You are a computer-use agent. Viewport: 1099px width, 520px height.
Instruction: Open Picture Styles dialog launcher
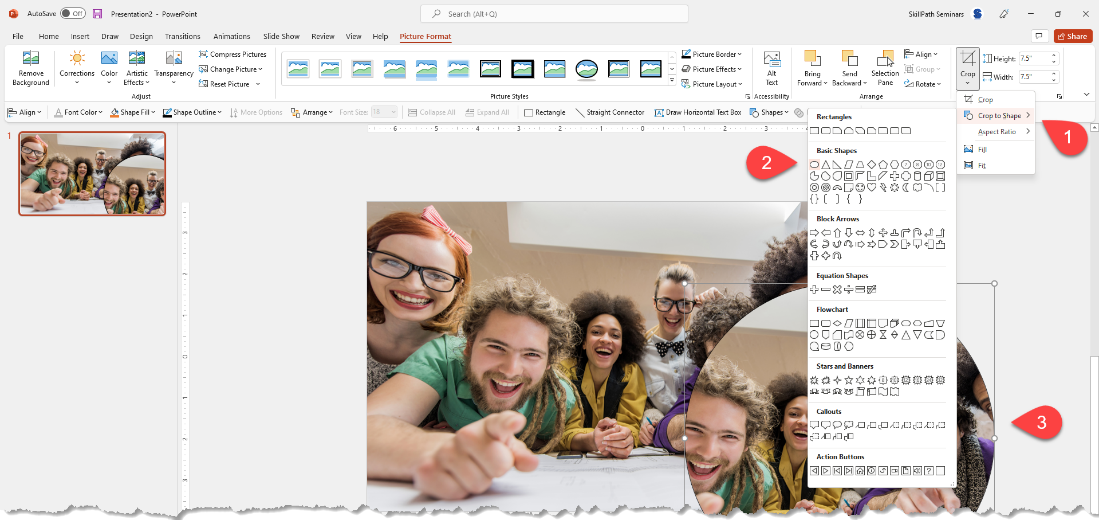747,96
